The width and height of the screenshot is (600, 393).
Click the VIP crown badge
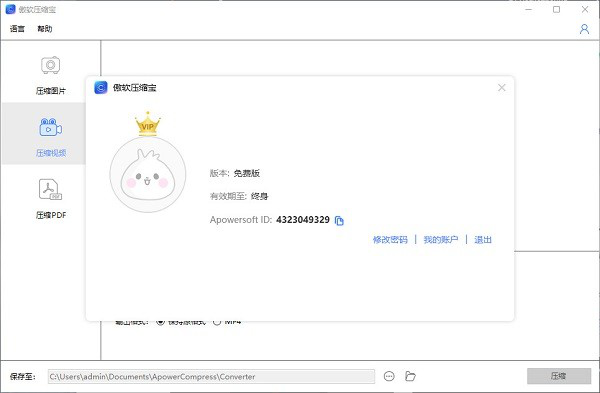coord(148,124)
